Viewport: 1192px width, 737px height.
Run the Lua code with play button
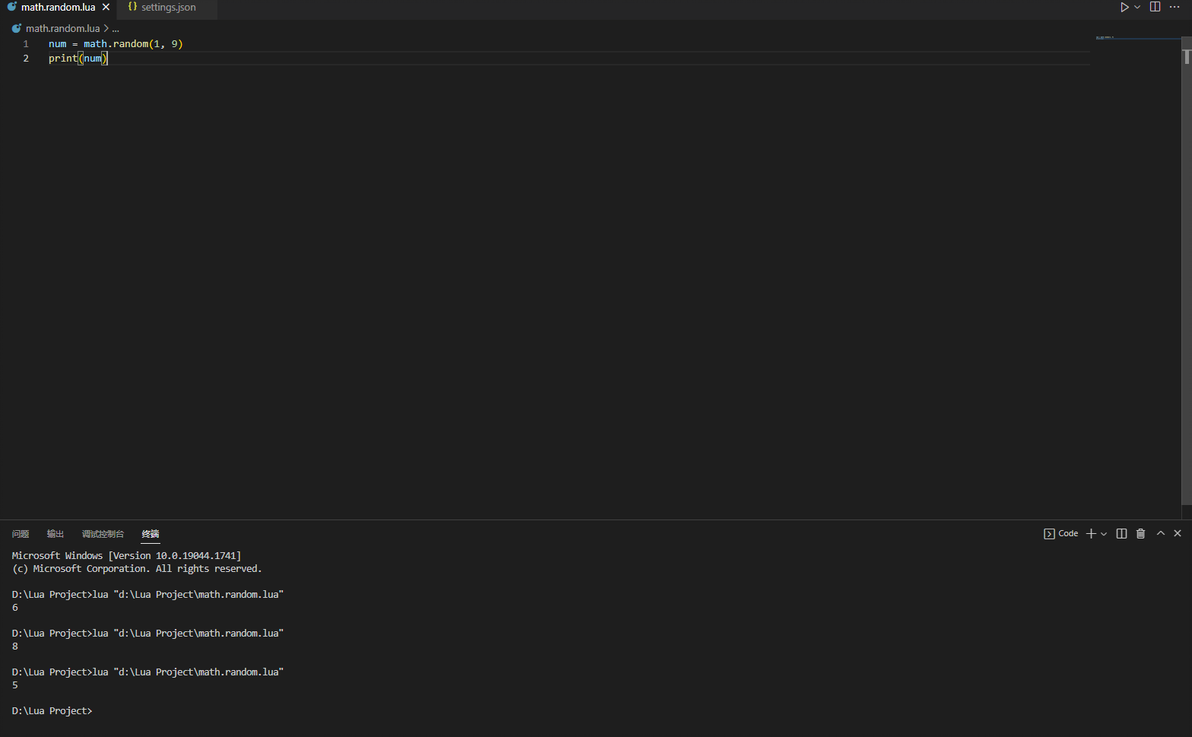pyautogui.click(x=1124, y=7)
